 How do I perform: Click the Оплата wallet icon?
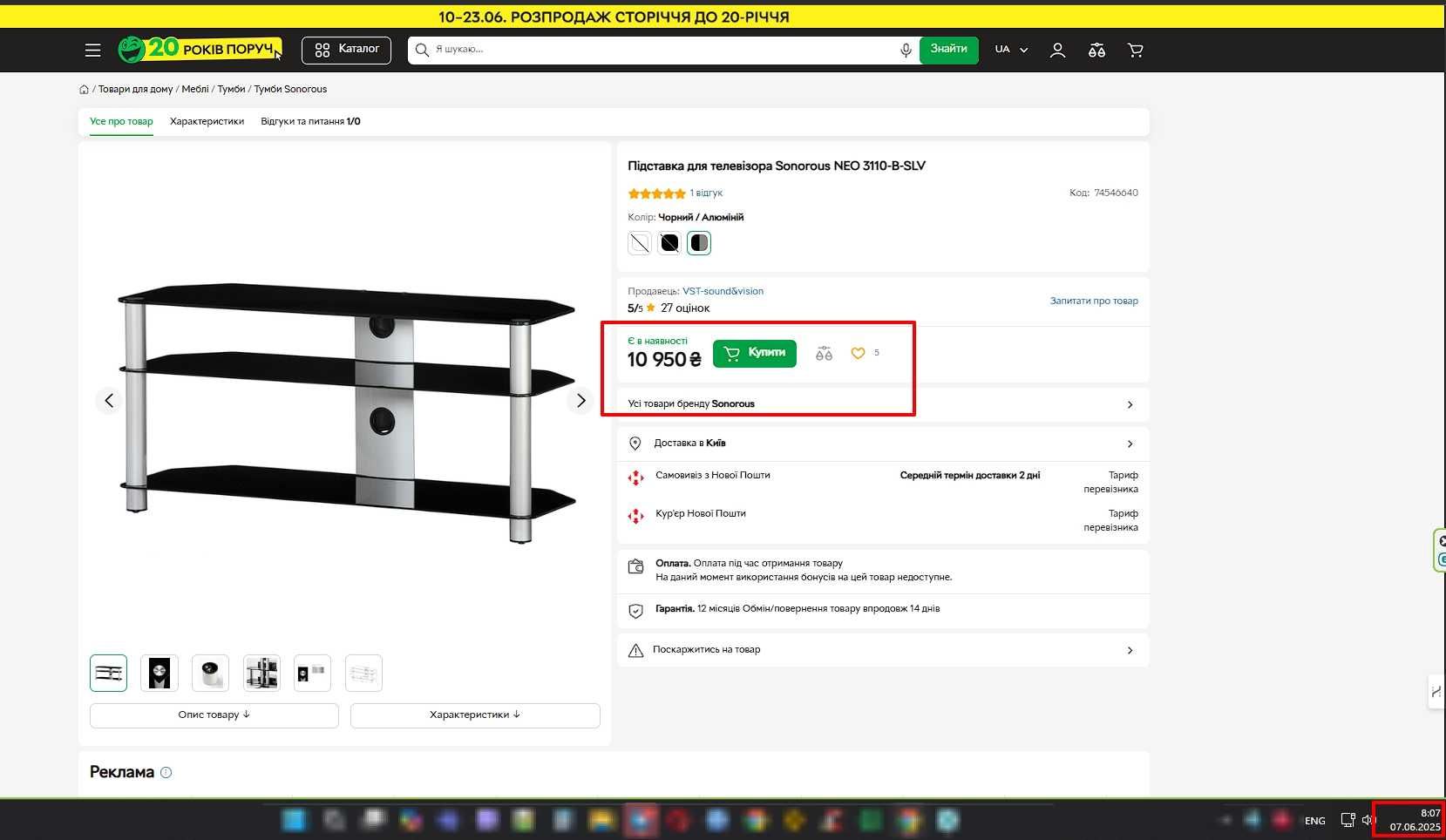(x=636, y=567)
